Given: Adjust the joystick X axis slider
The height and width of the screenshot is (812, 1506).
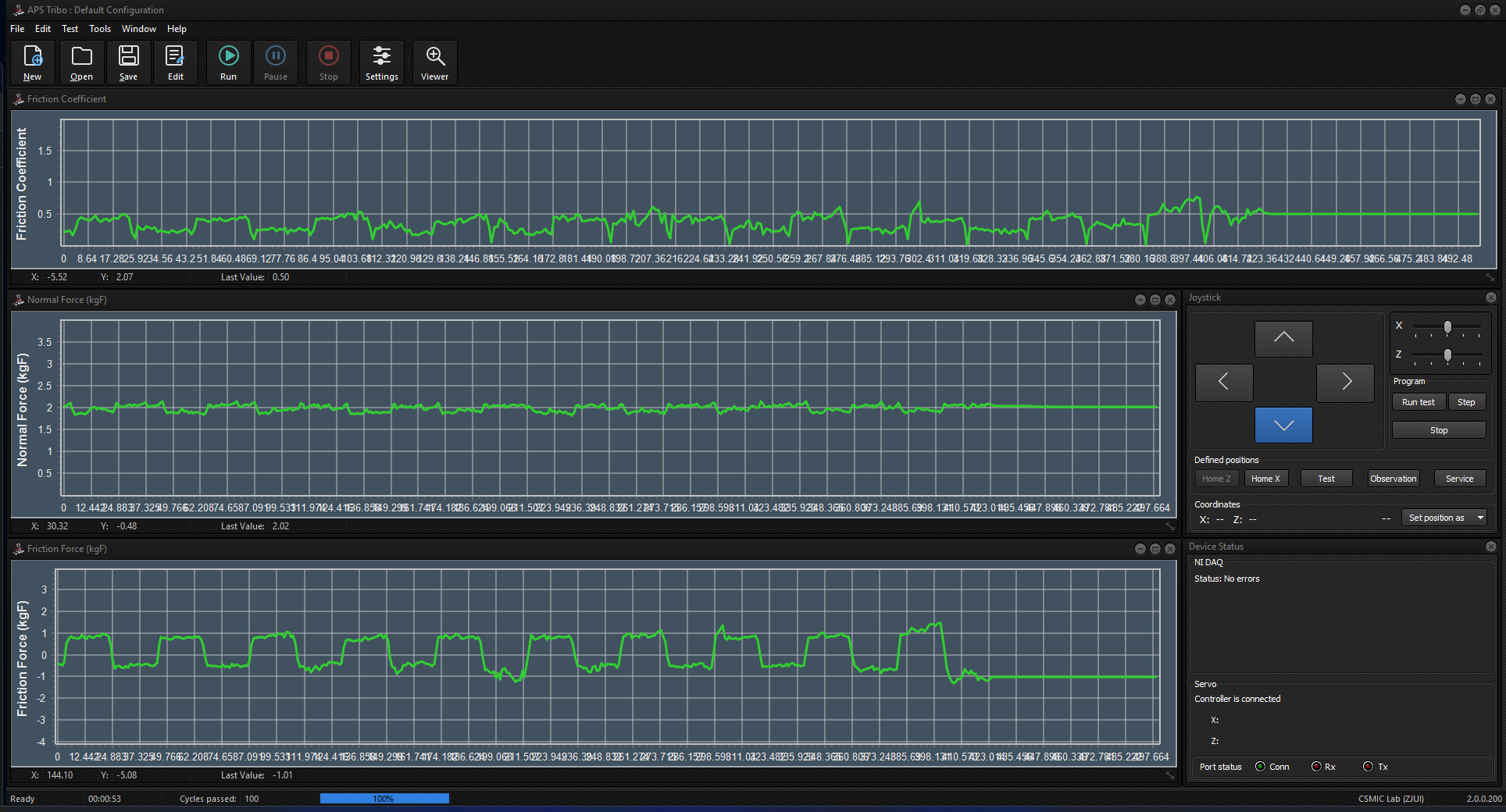Looking at the screenshot, I should 1447,327.
